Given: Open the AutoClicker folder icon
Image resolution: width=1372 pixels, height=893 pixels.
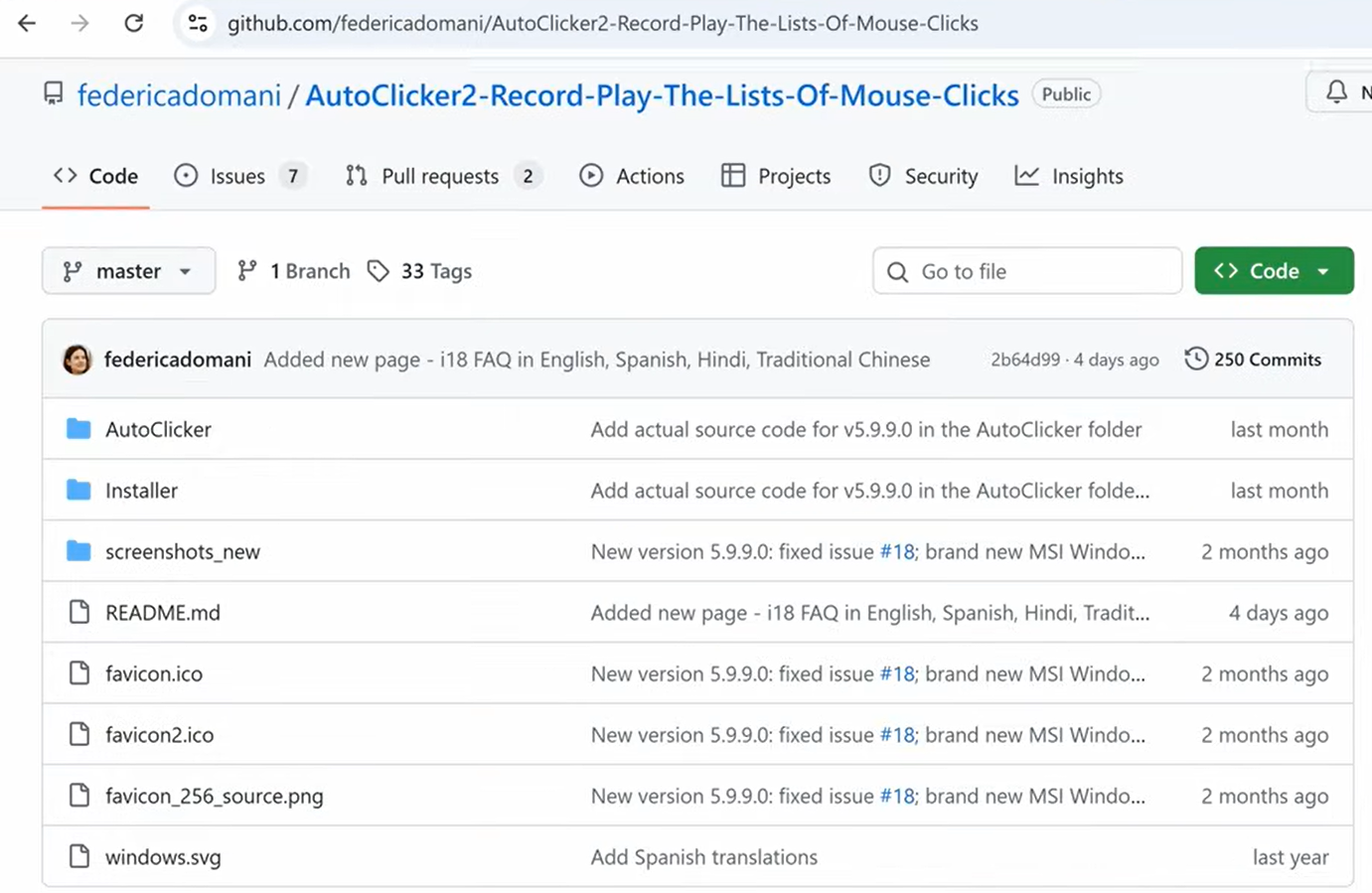Looking at the screenshot, I should (x=78, y=429).
